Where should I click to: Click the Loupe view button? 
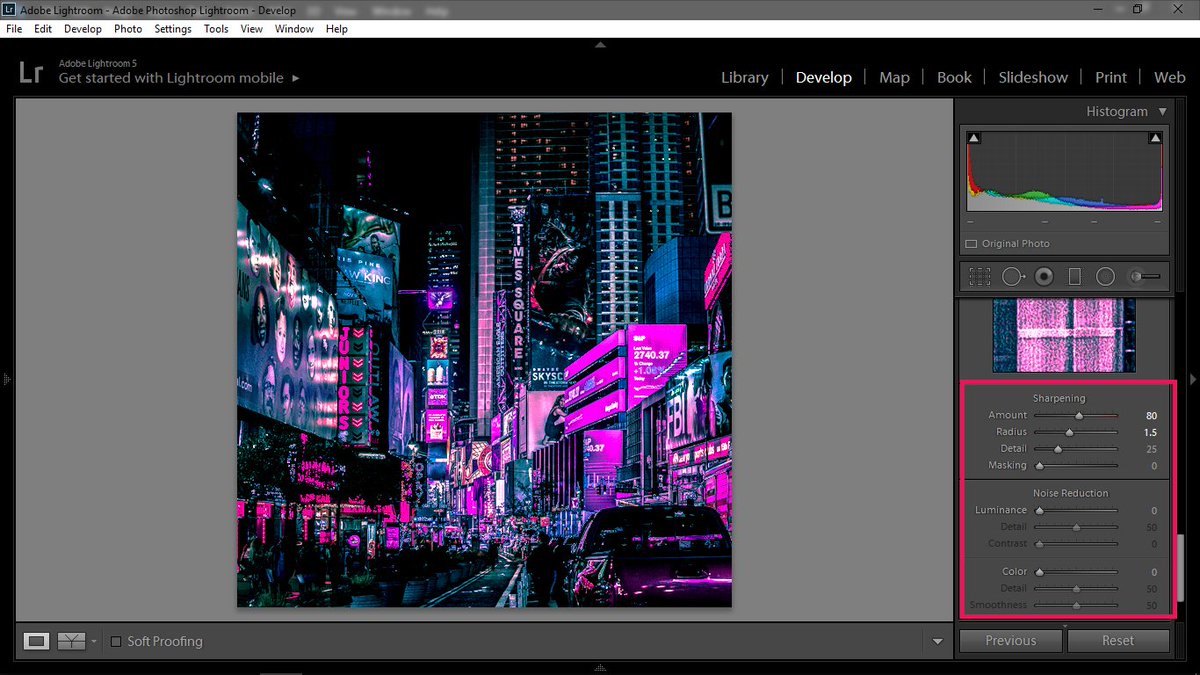pyautogui.click(x=37, y=641)
